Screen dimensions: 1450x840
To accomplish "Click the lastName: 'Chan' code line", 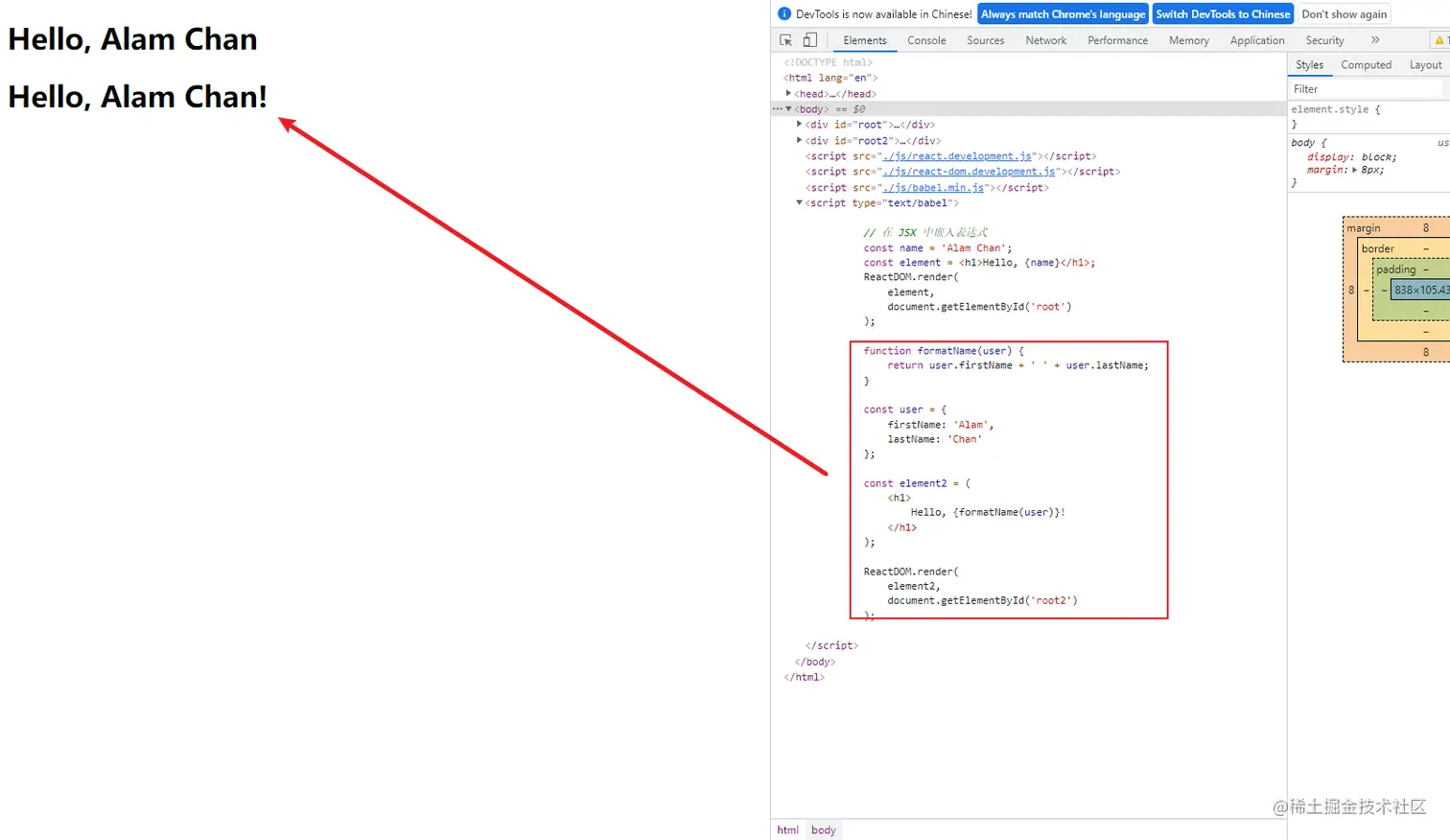I will pos(935,439).
